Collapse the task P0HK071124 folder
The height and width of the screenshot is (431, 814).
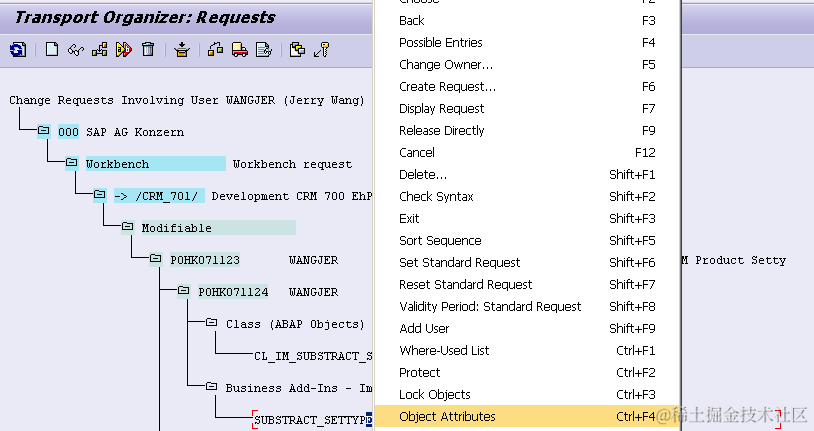(x=184, y=291)
